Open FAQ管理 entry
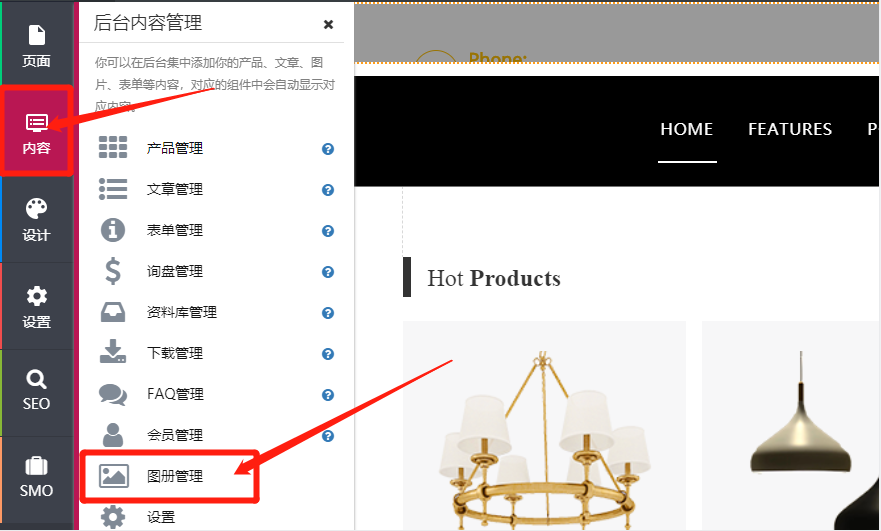The height and width of the screenshot is (531, 881). pos(175,394)
